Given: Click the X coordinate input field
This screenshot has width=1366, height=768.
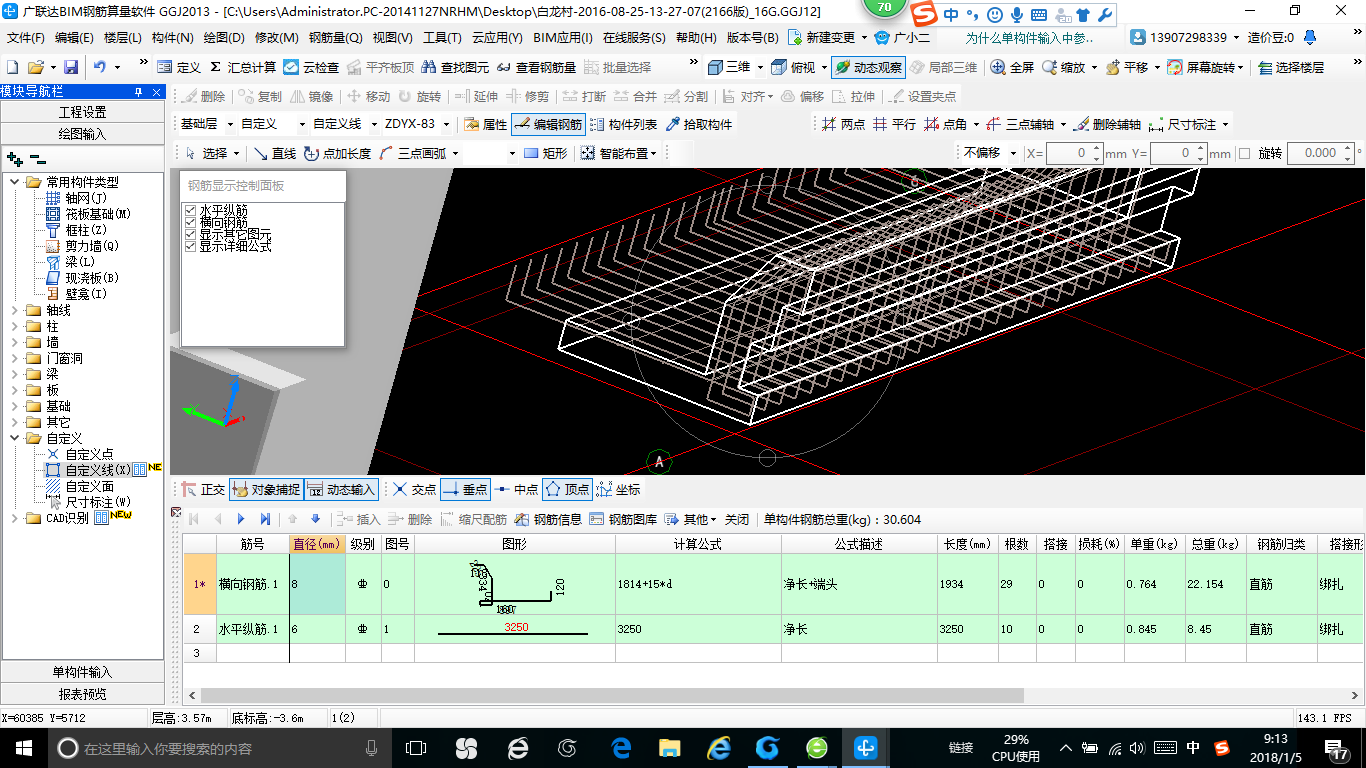Looking at the screenshot, I should coord(1074,153).
